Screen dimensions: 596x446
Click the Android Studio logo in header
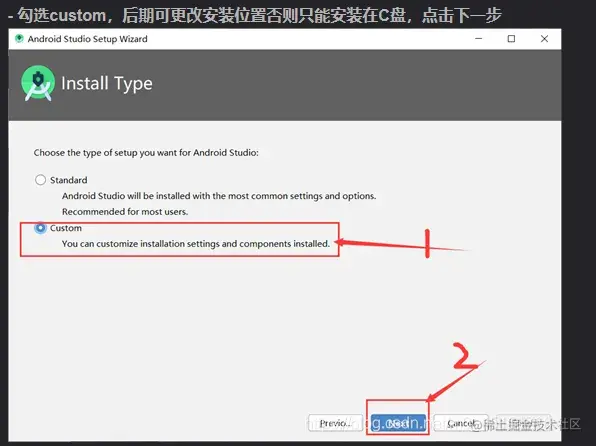tap(38, 83)
